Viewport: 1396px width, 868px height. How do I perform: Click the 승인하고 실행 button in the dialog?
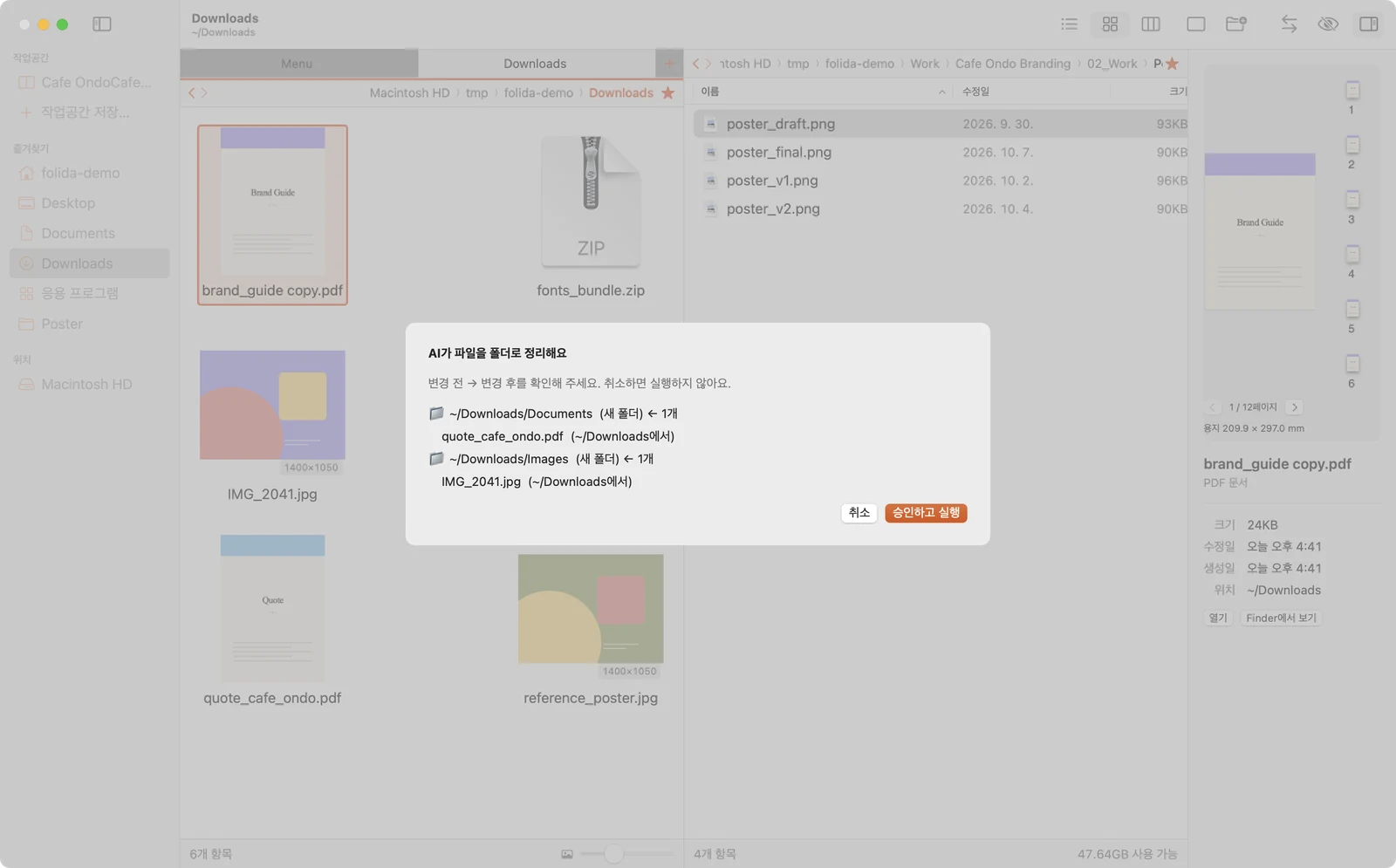926,513
